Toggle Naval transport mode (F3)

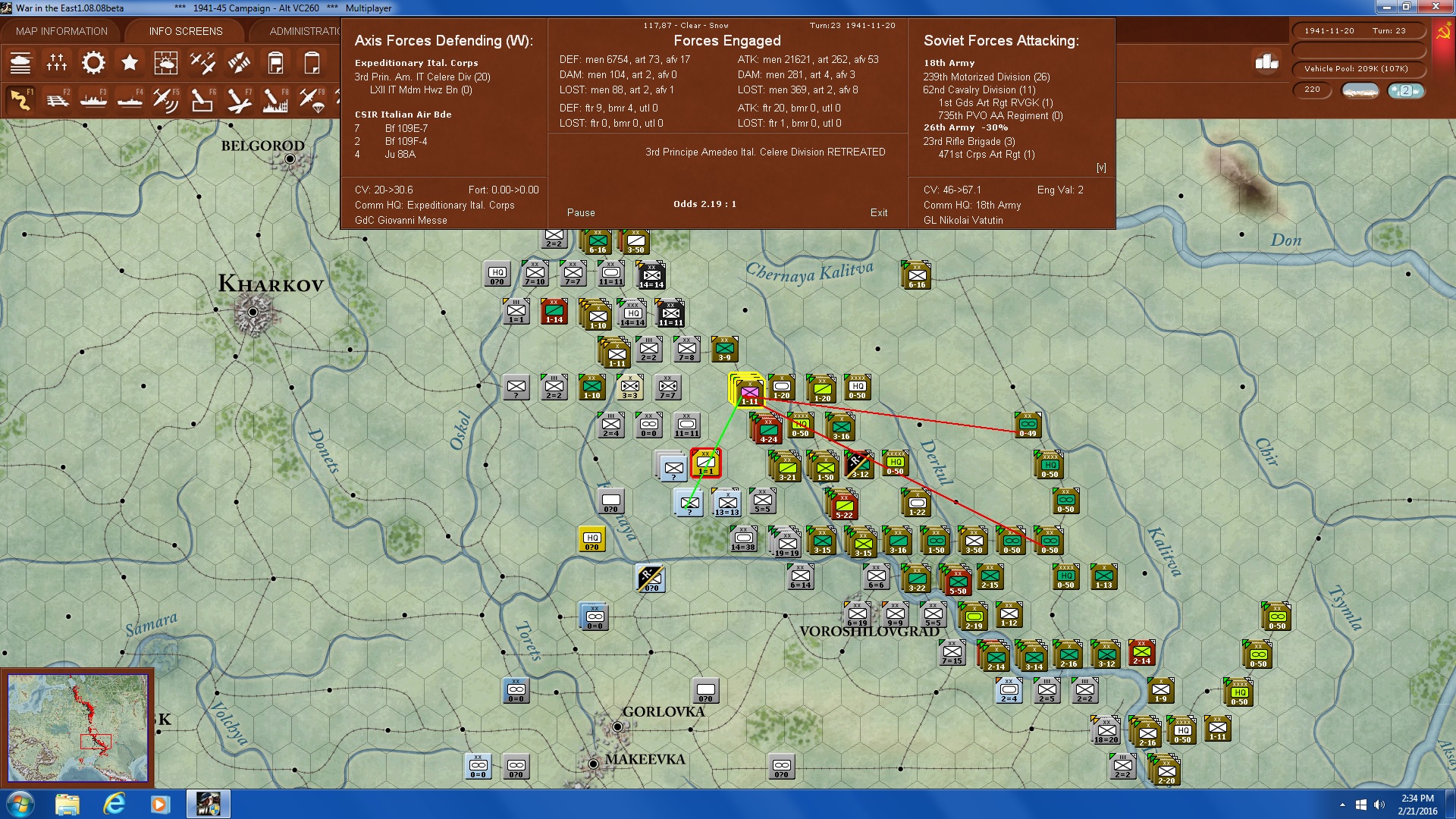click(x=93, y=100)
